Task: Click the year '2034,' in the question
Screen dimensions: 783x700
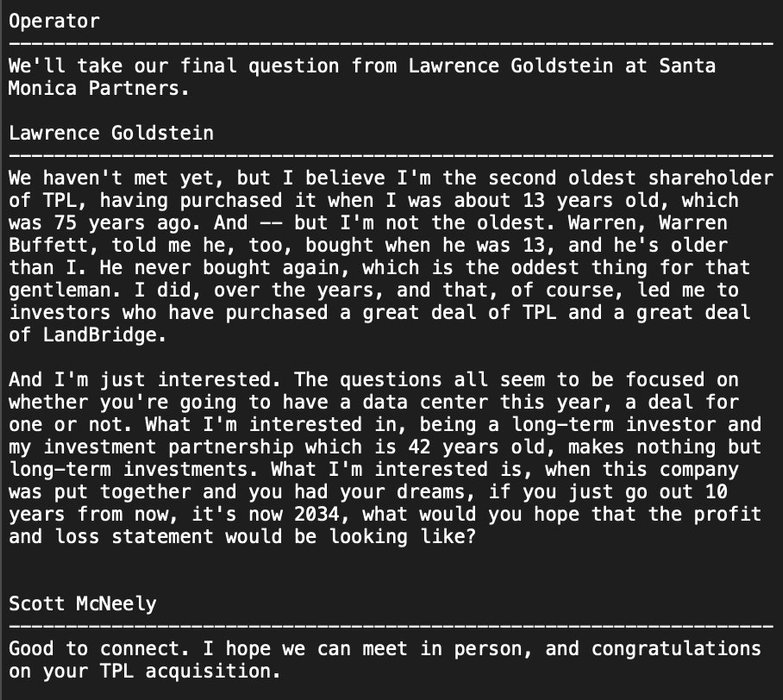Action: click(322, 514)
